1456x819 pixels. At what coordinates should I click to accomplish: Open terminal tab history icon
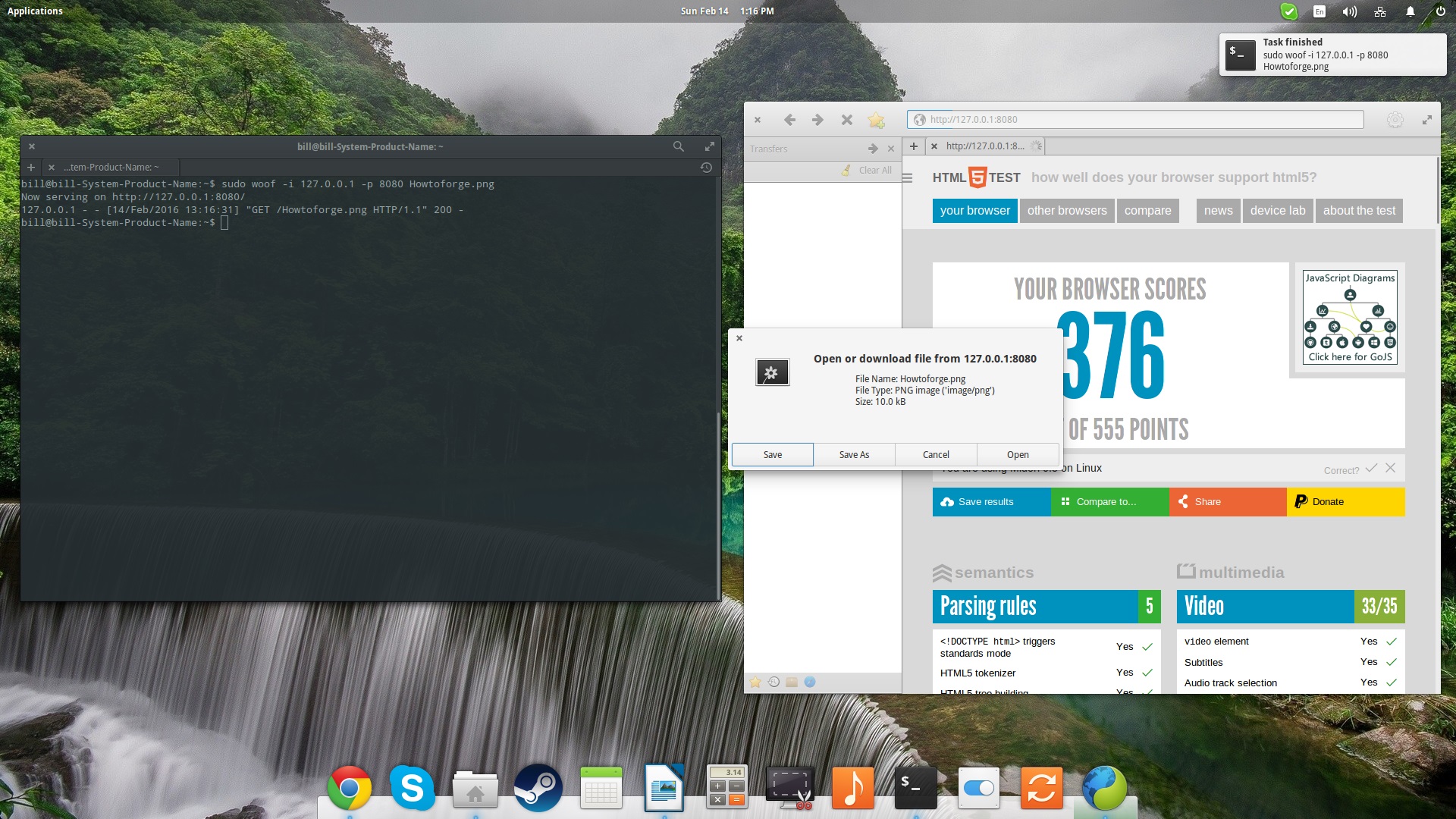click(x=706, y=167)
